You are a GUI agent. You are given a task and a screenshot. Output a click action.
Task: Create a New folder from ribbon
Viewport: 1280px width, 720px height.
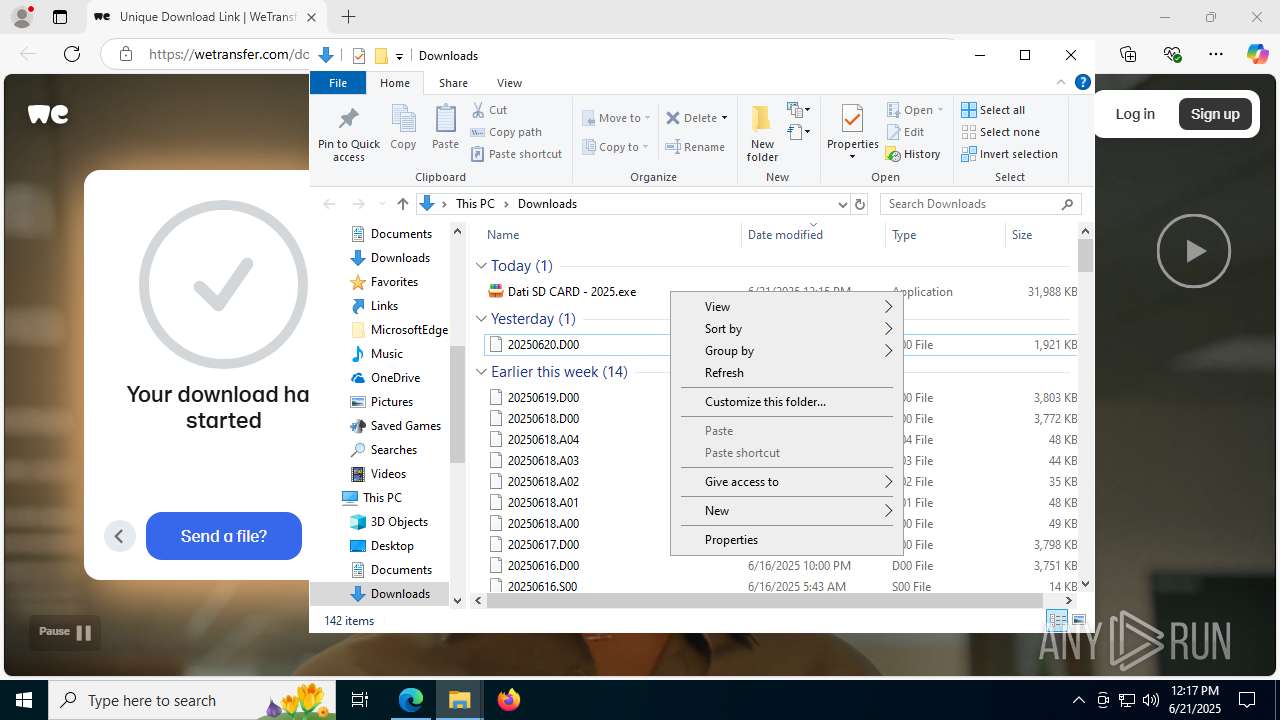[762, 132]
